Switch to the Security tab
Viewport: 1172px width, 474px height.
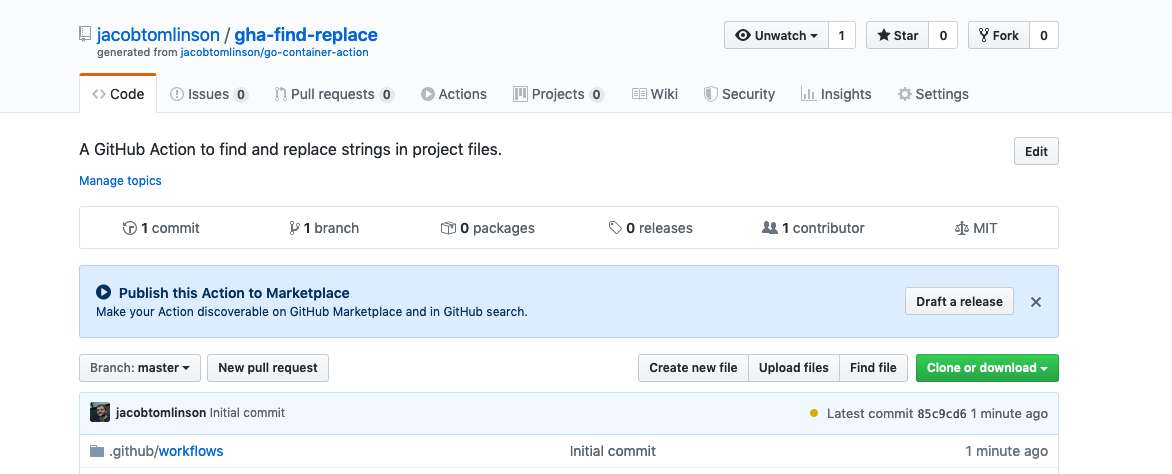(739, 94)
